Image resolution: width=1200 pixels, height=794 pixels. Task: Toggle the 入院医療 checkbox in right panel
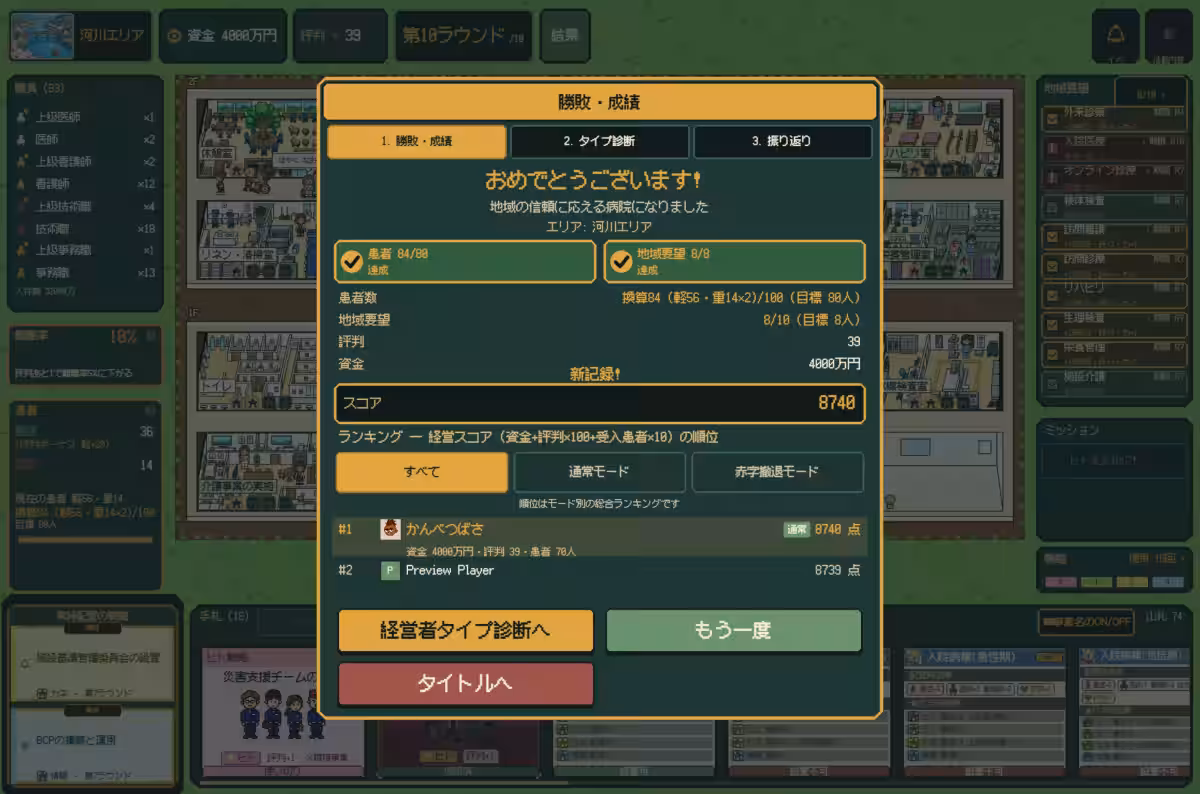tap(1052, 148)
